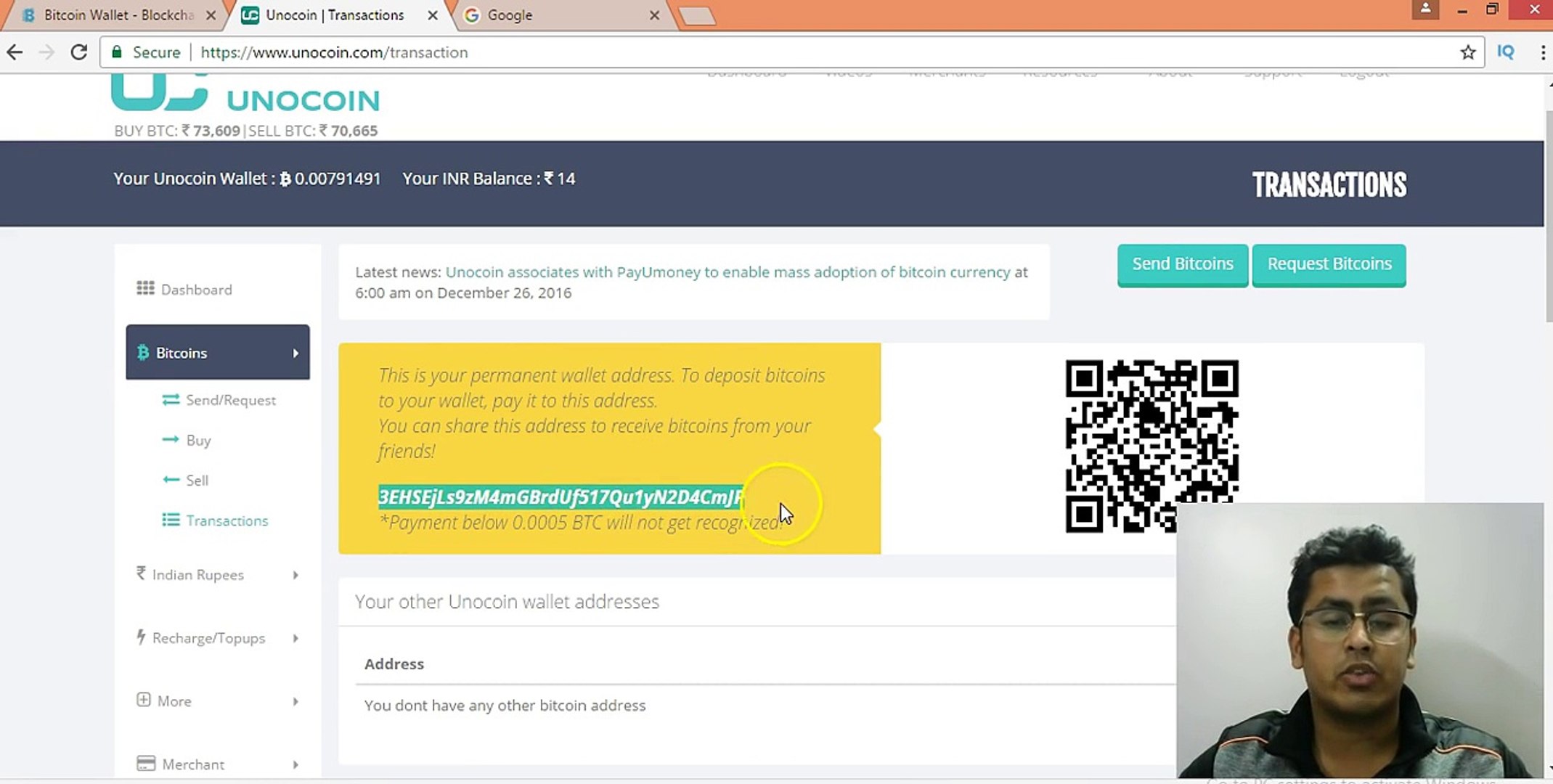Click the URL address bar
This screenshot has height=784, width=1553.
point(799,52)
